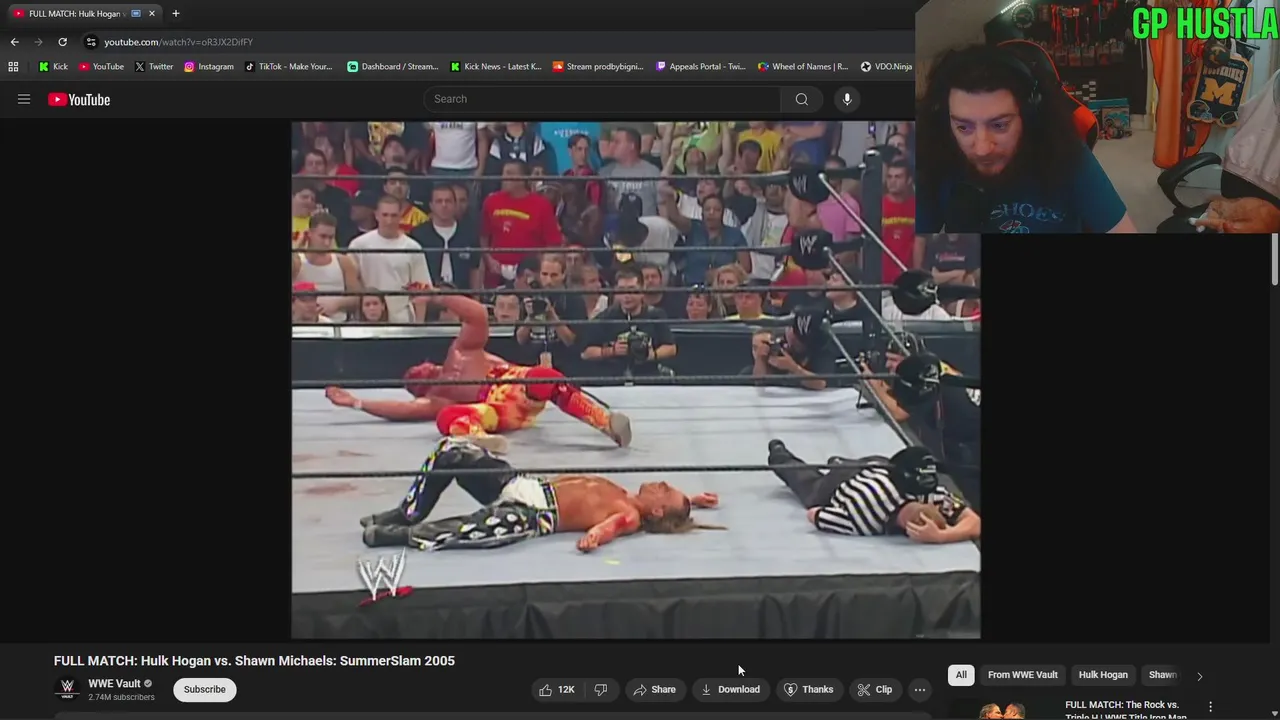Start voice search with microphone icon
Screen dimensions: 1280x720
coord(847,99)
